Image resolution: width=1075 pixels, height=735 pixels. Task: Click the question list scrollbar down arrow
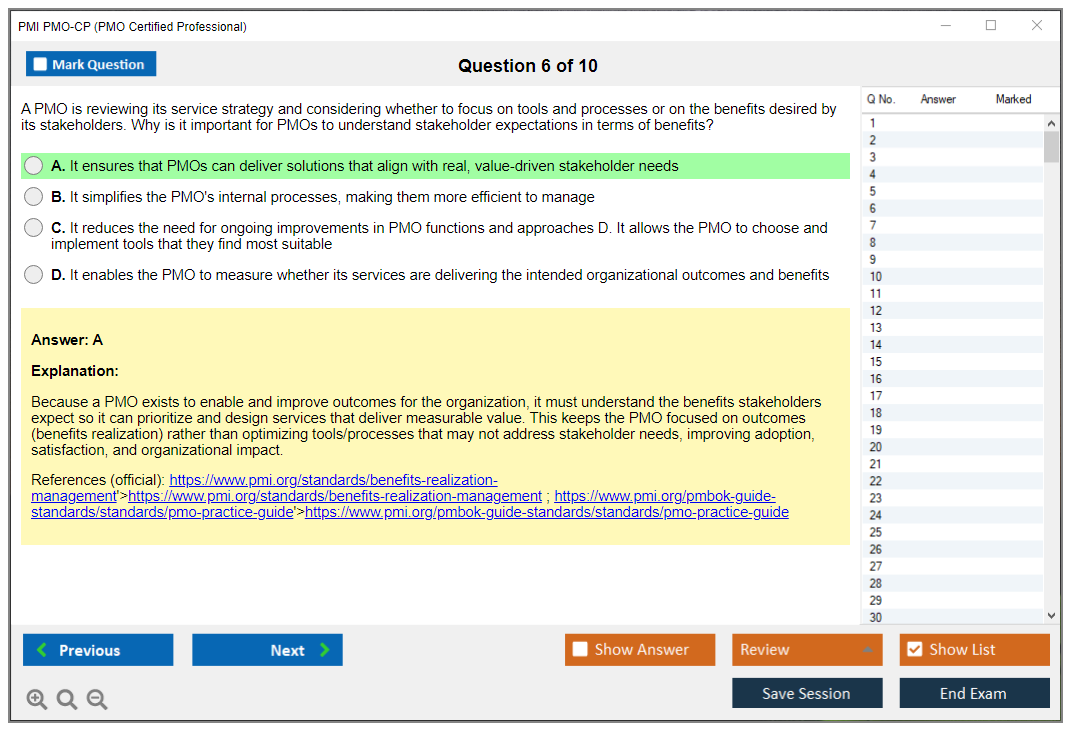pyautogui.click(x=1049, y=615)
